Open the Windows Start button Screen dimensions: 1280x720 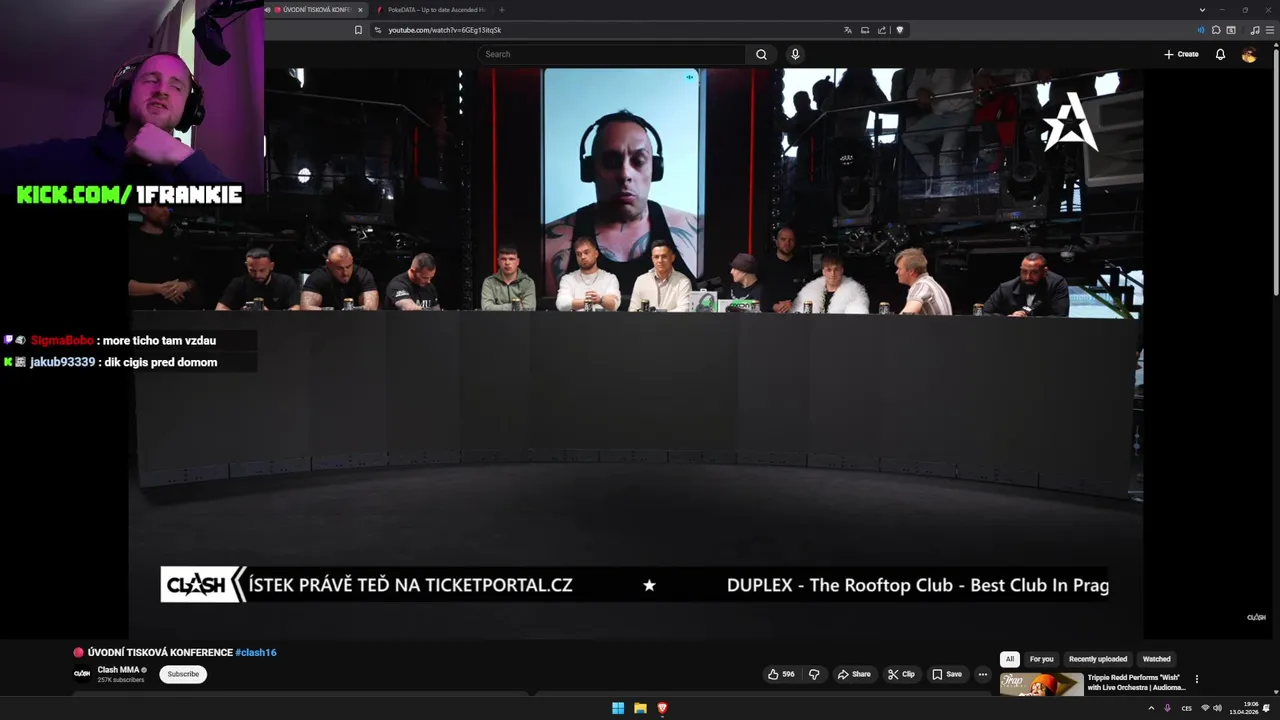pyautogui.click(x=618, y=708)
